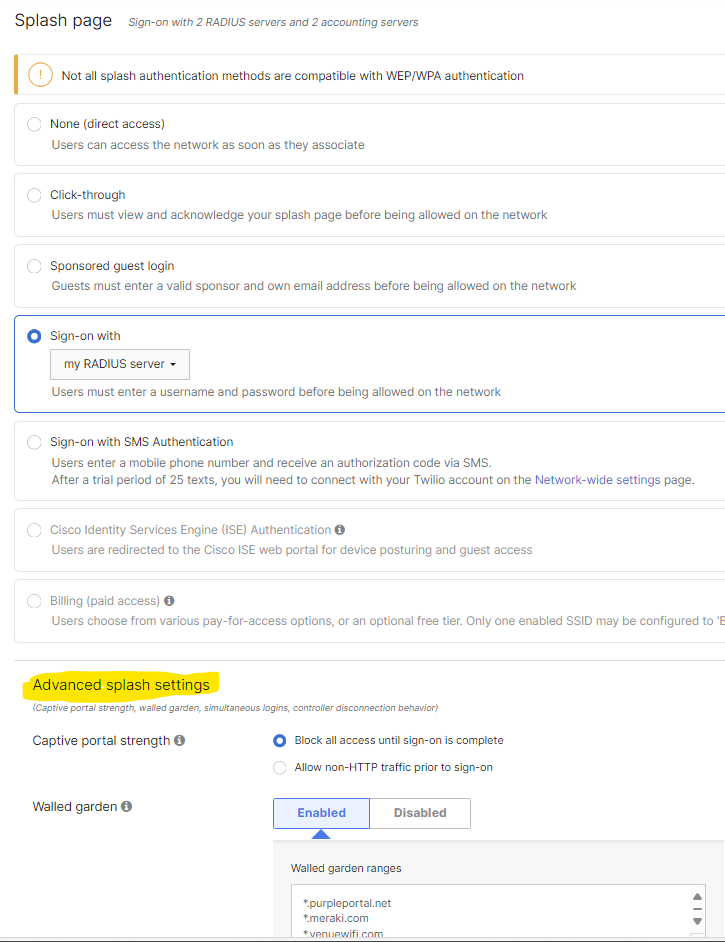This screenshot has height=942, width=725.
Task: Open the Network-wide settings link
Action: click(x=597, y=480)
